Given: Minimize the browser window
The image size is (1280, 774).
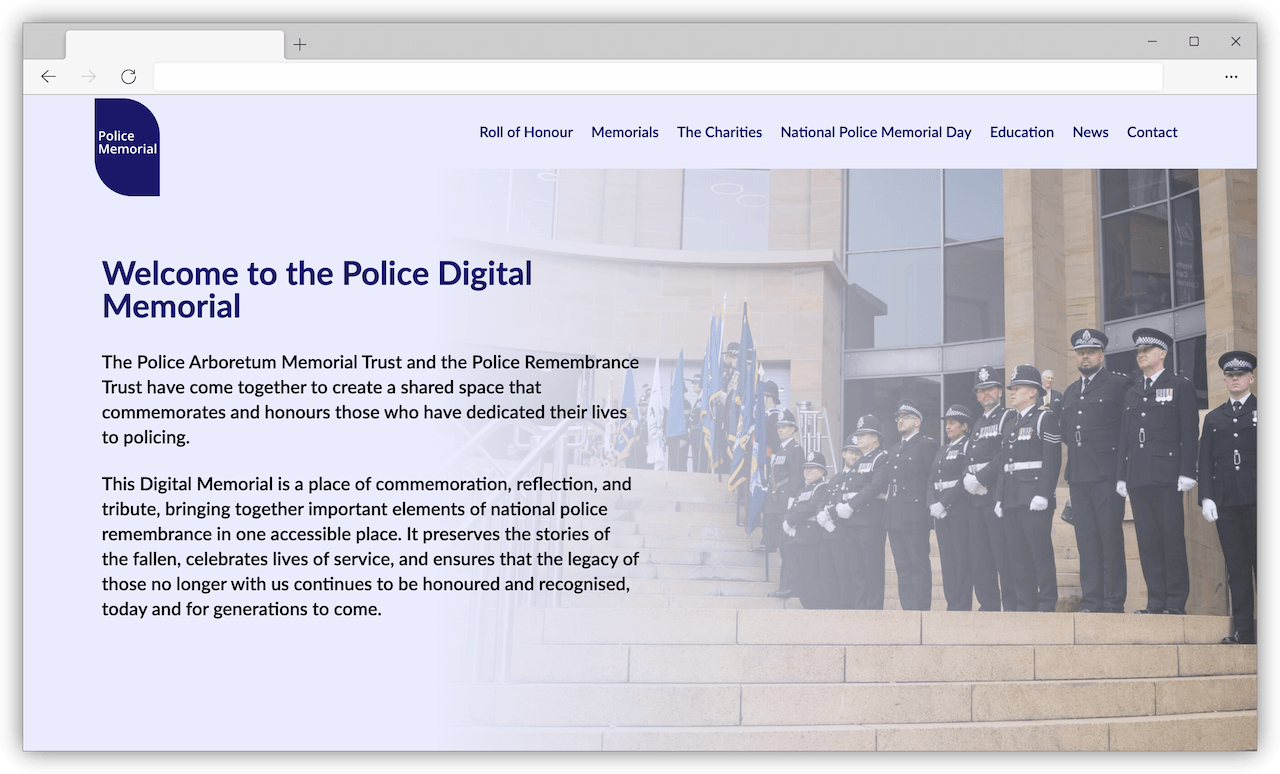Looking at the screenshot, I should (1152, 42).
